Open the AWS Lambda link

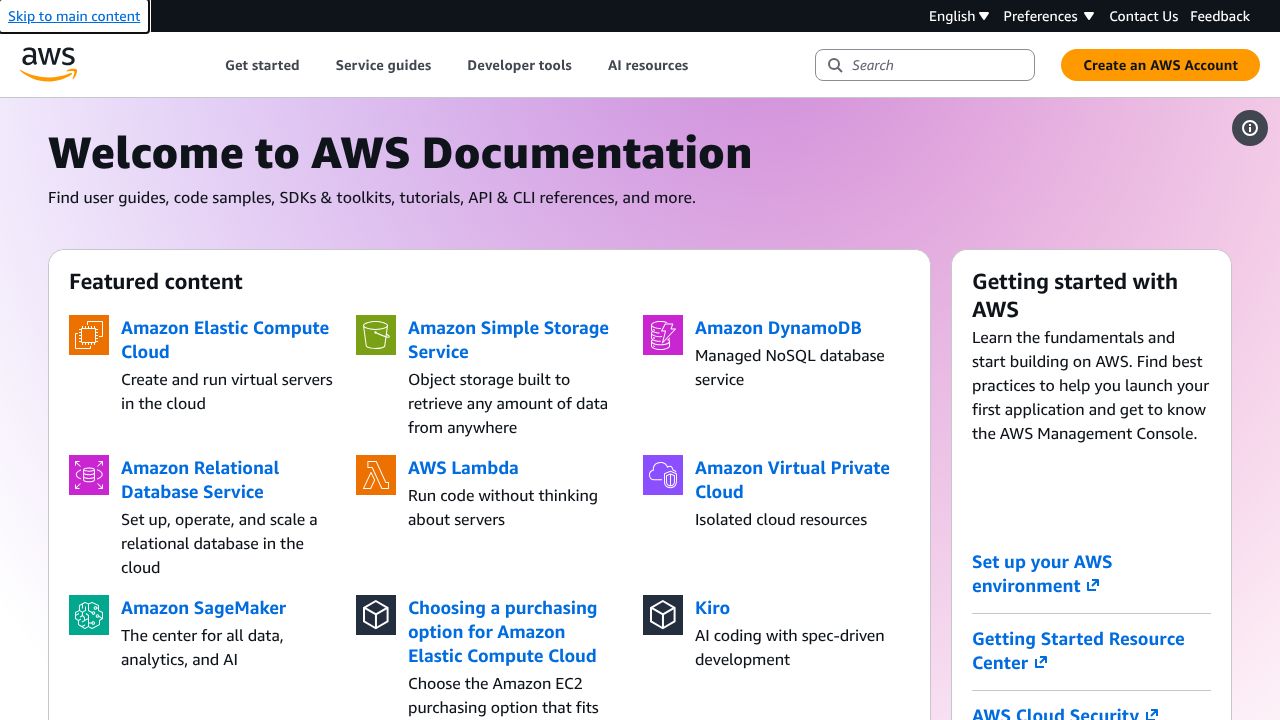point(463,468)
